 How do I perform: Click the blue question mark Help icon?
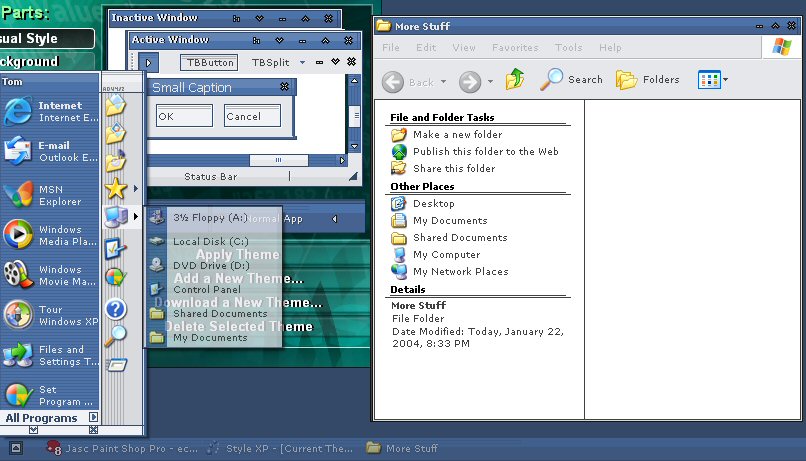116,309
